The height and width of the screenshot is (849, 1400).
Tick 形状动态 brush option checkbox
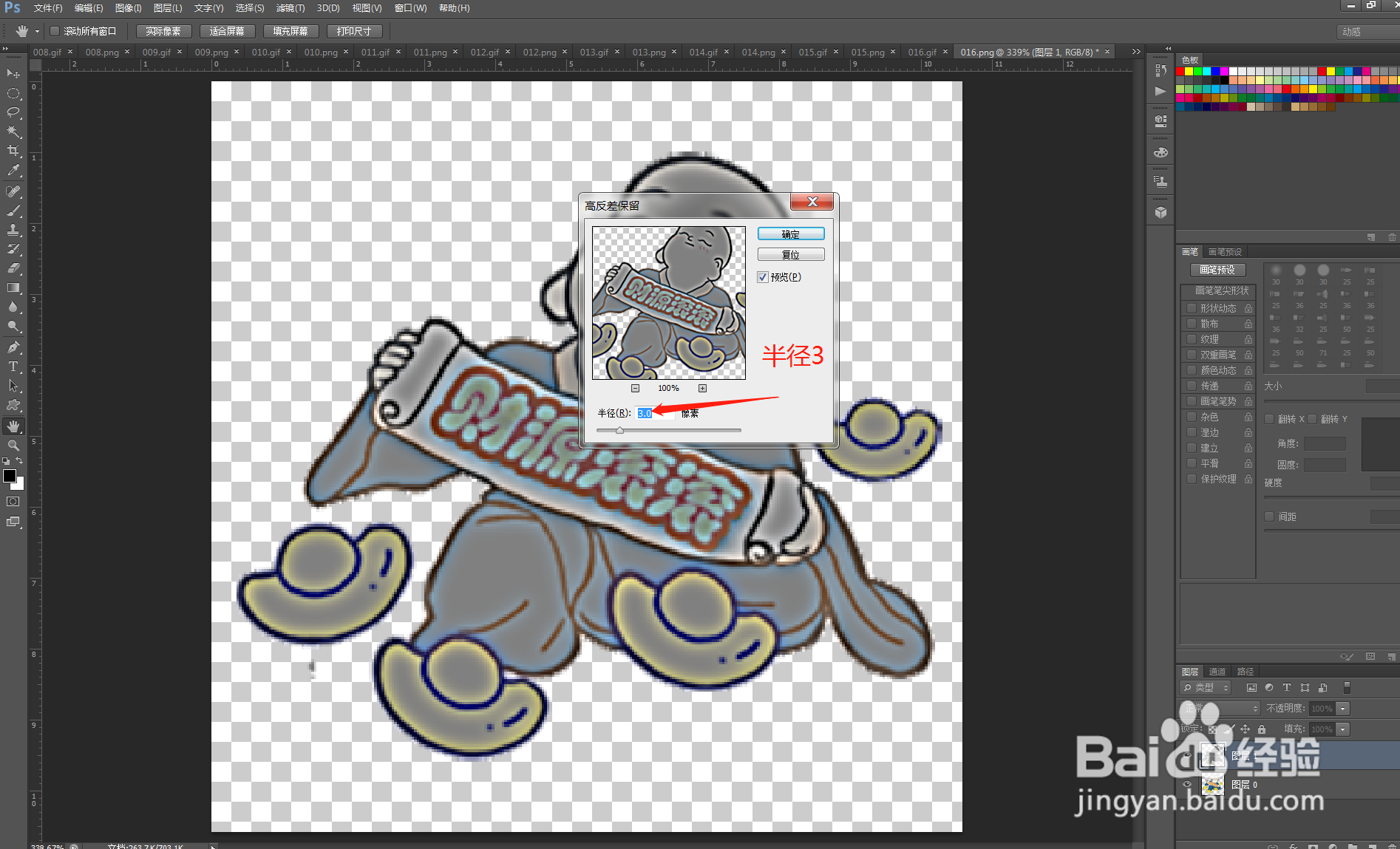(1191, 308)
